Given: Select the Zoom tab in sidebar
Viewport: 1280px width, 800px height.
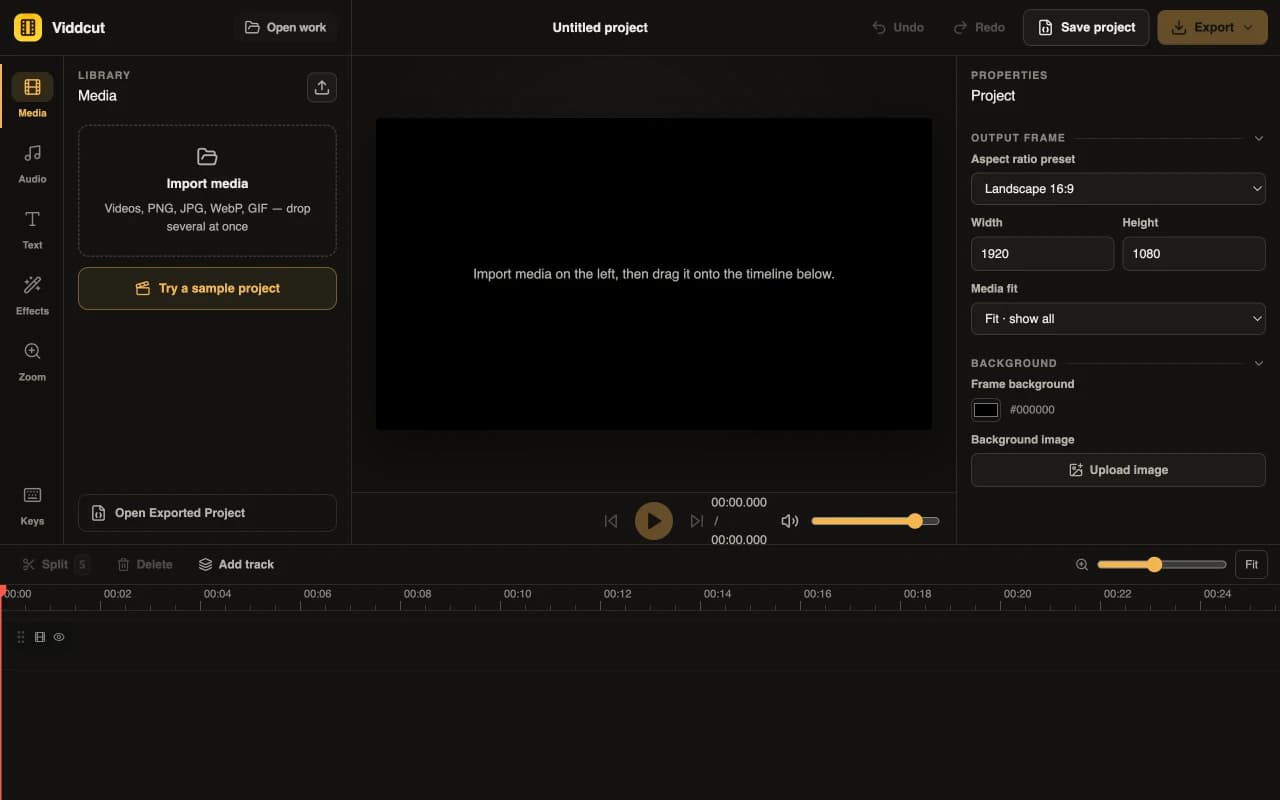Looking at the screenshot, I should pos(32,361).
